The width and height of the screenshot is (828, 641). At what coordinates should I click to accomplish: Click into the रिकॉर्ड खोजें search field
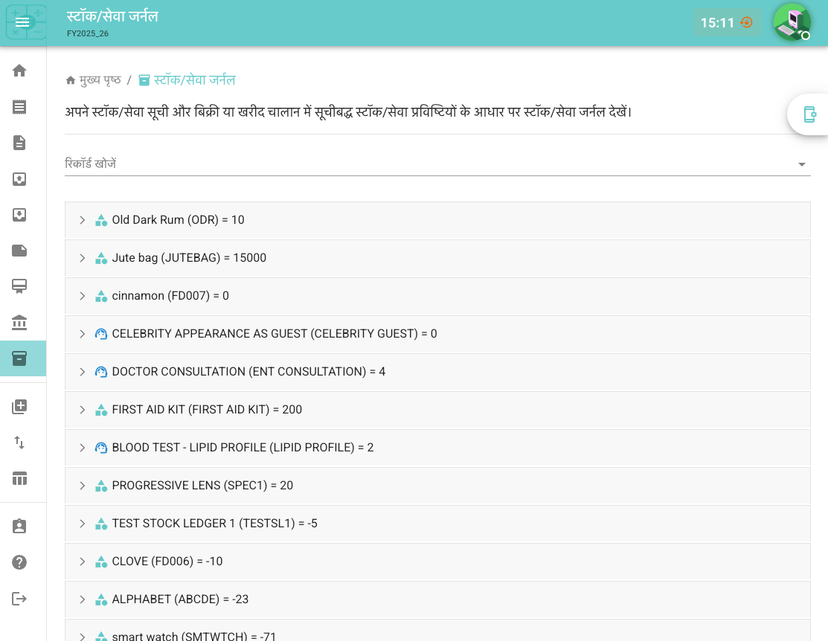click(x=420, y=163)
